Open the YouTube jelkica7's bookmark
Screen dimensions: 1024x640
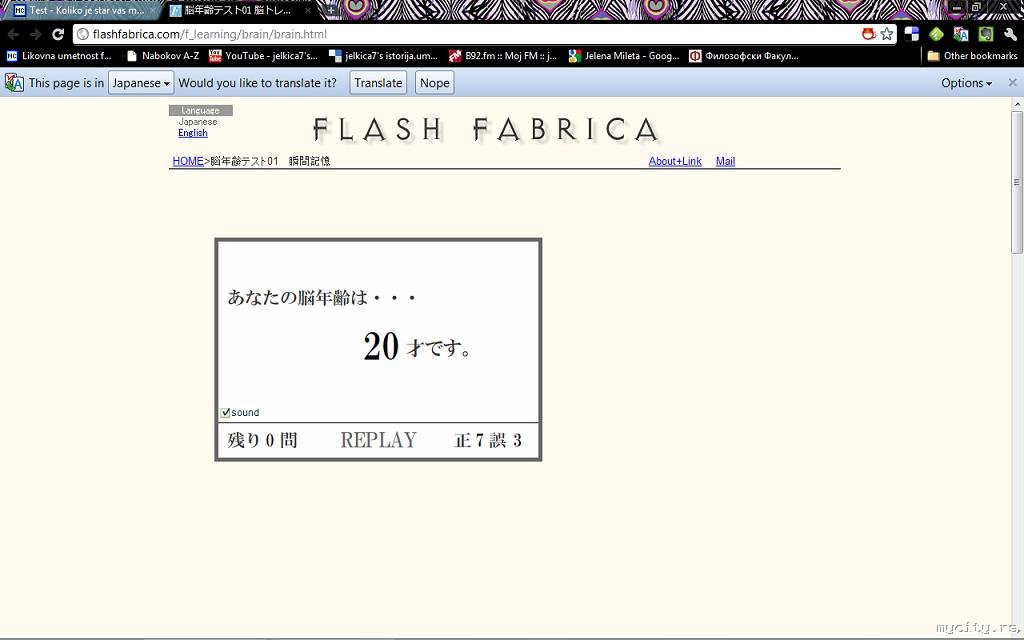[x=263, y=56]
